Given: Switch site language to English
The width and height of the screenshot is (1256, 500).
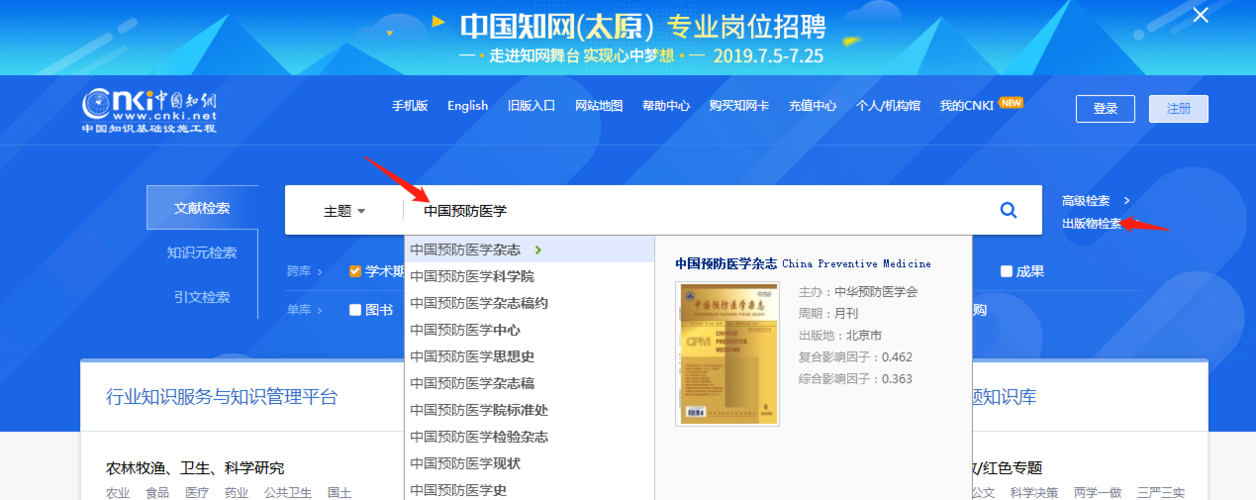Looking at the screenshot, I should pyautogui.click(x=468, y=106).
